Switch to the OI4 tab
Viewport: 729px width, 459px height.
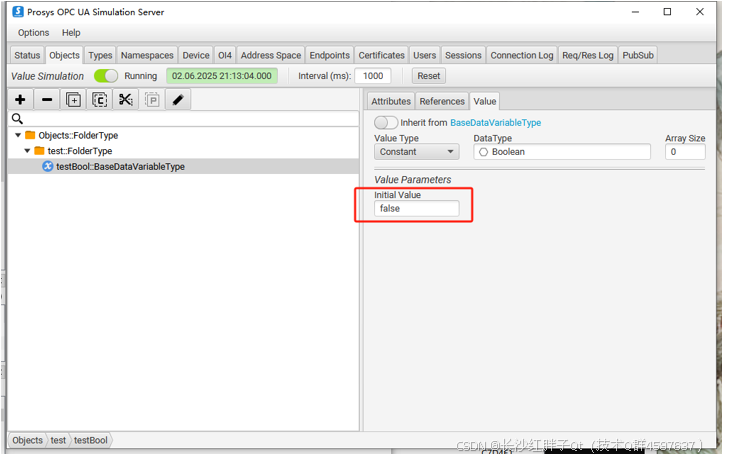[x=225, y=55]
